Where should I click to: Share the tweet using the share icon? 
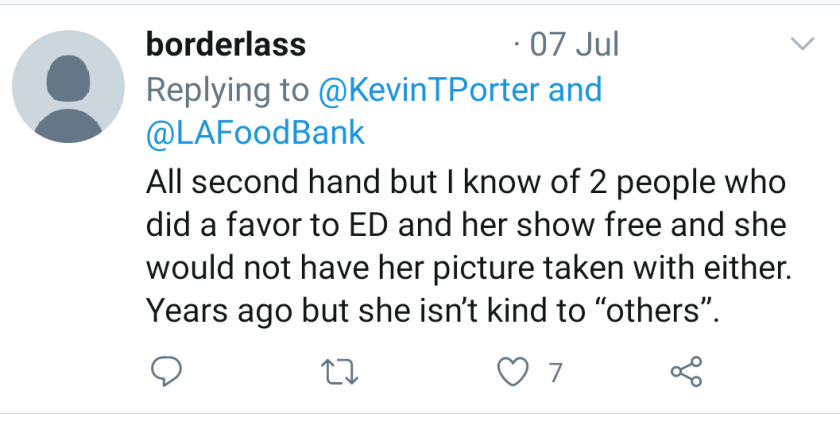tap(686, 372)
